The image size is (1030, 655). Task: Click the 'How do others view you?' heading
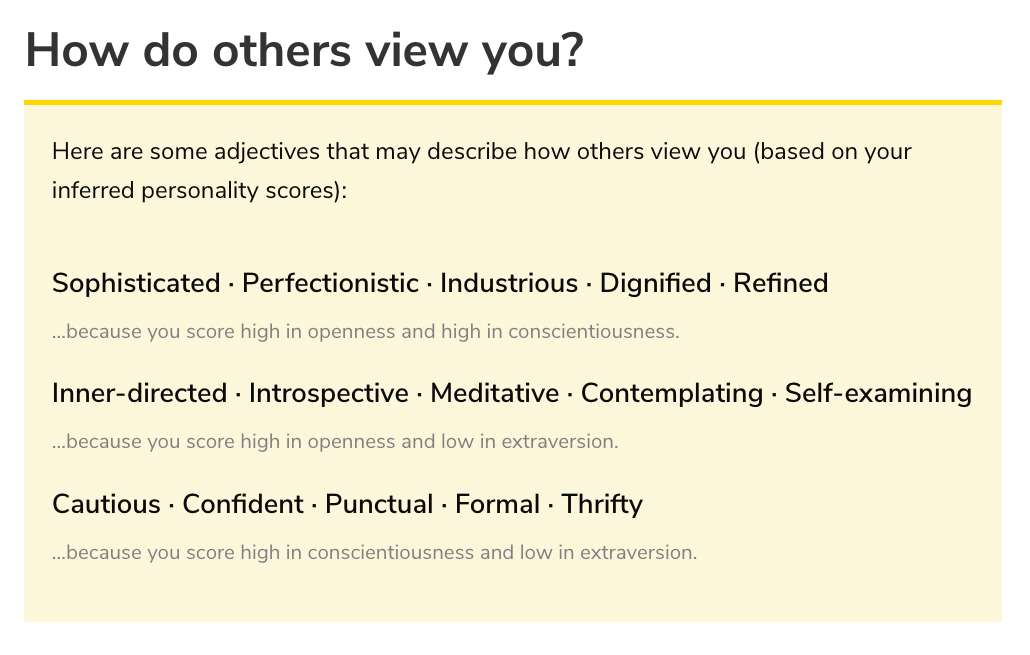(303, 50)
